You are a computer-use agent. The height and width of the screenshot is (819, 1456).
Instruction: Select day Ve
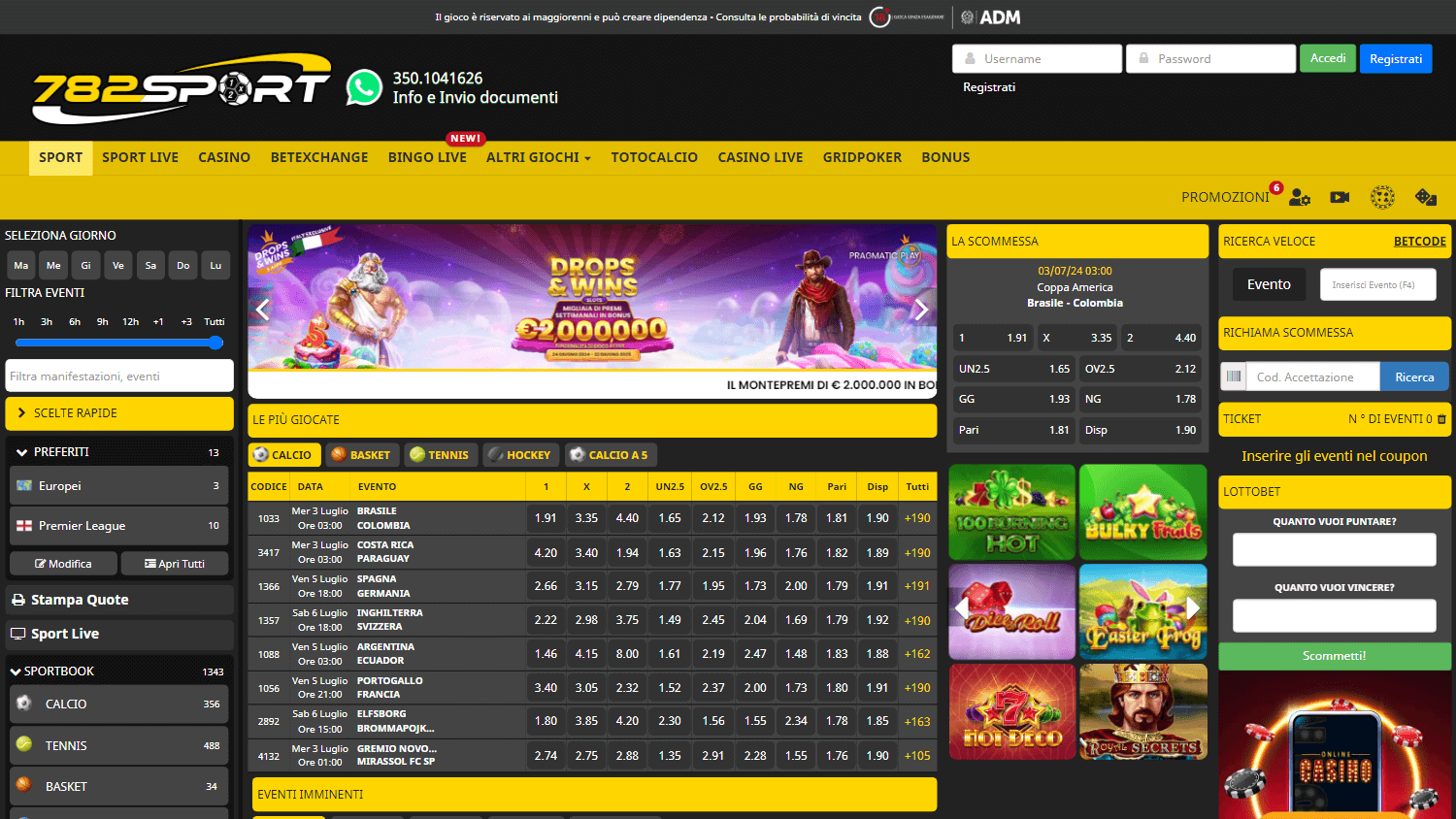[118, 265]
